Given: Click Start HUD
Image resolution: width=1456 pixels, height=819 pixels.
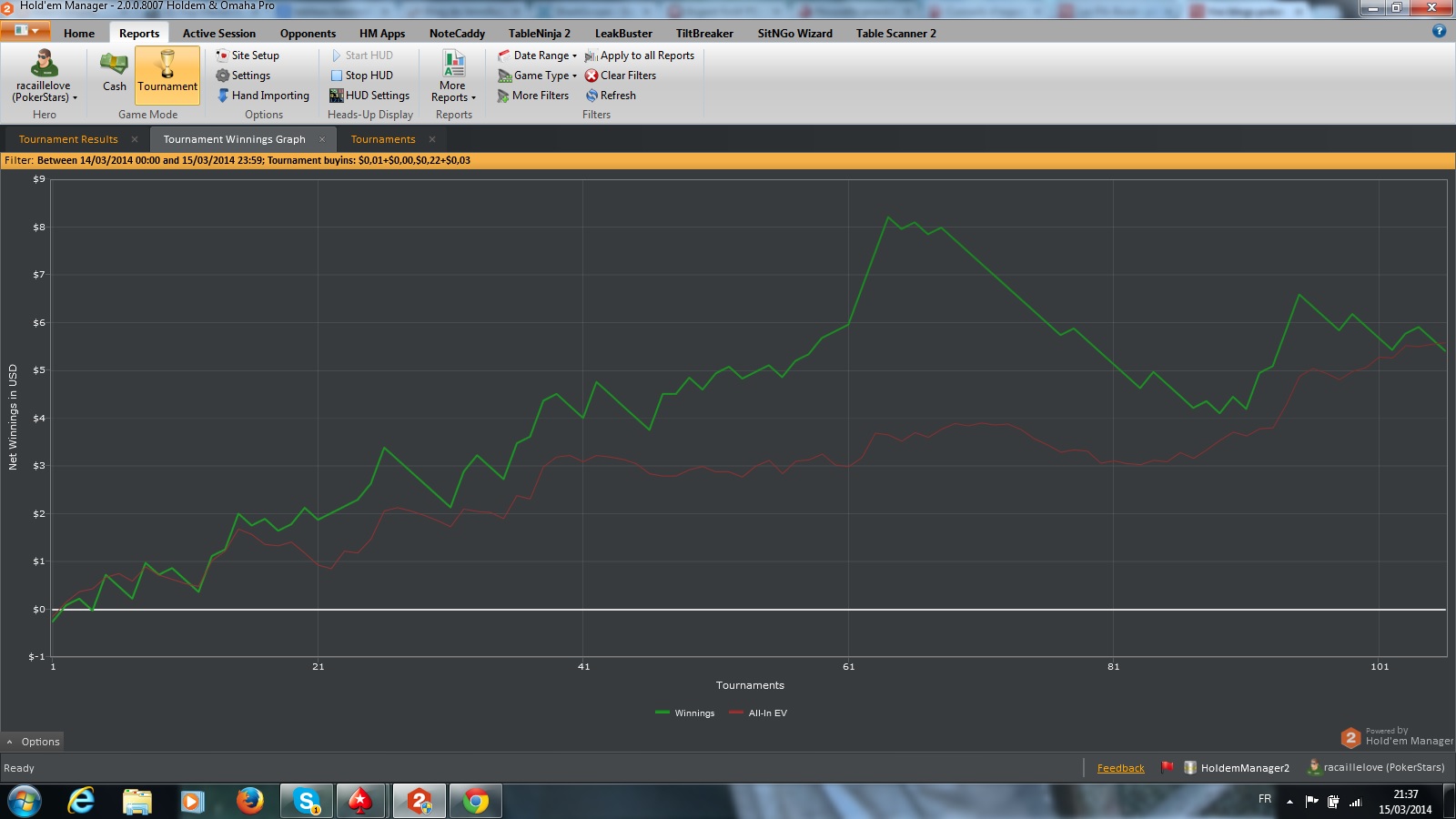Looking at the screenshot, I should pyautogui.click(x=361, y=56).
